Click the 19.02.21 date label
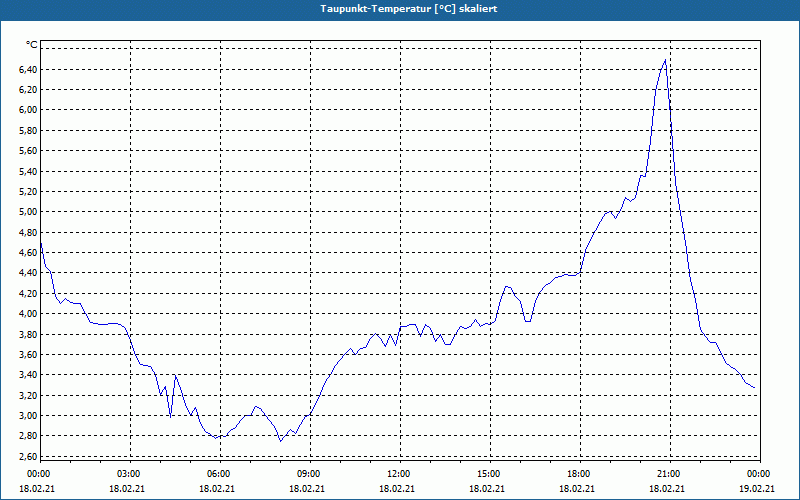 pos(757,489)
